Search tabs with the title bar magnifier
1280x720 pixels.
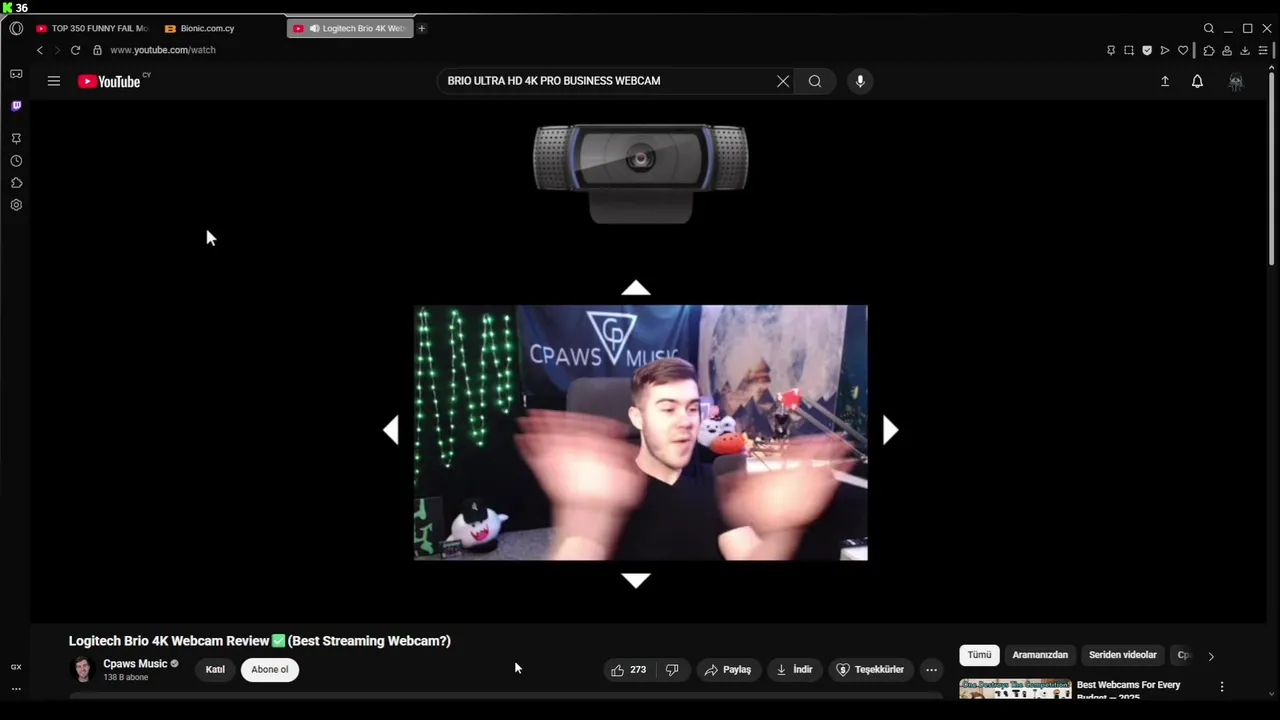[1209, 28]
